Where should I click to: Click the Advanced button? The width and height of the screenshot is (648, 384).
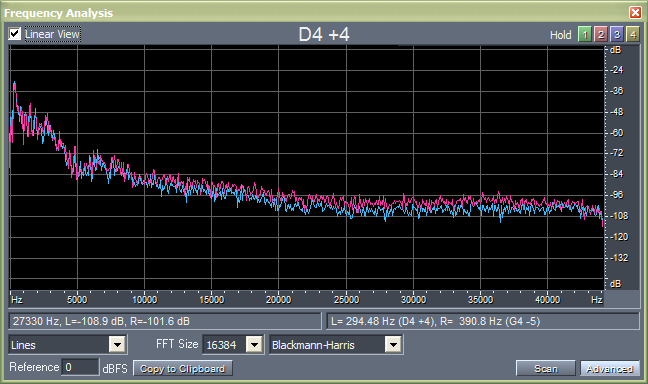610,368
